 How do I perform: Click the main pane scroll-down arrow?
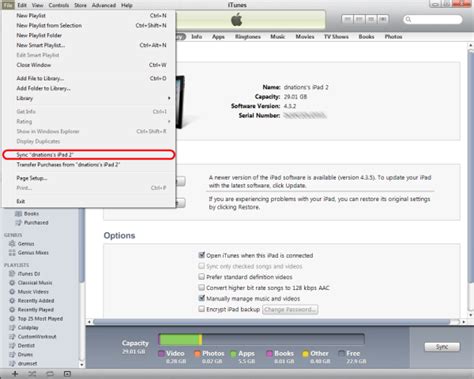471,315
